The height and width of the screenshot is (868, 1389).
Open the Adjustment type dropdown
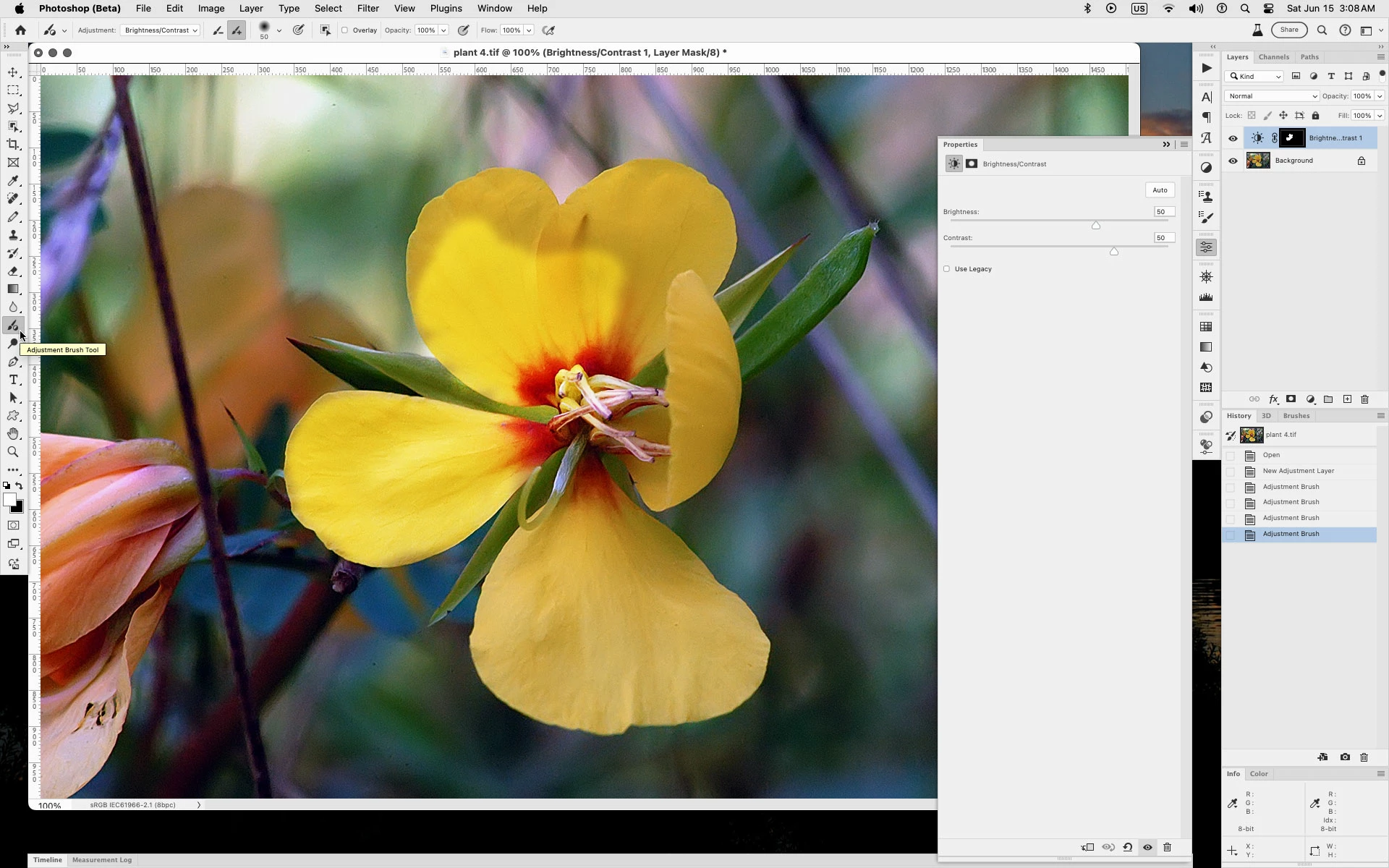pos(160,30)
